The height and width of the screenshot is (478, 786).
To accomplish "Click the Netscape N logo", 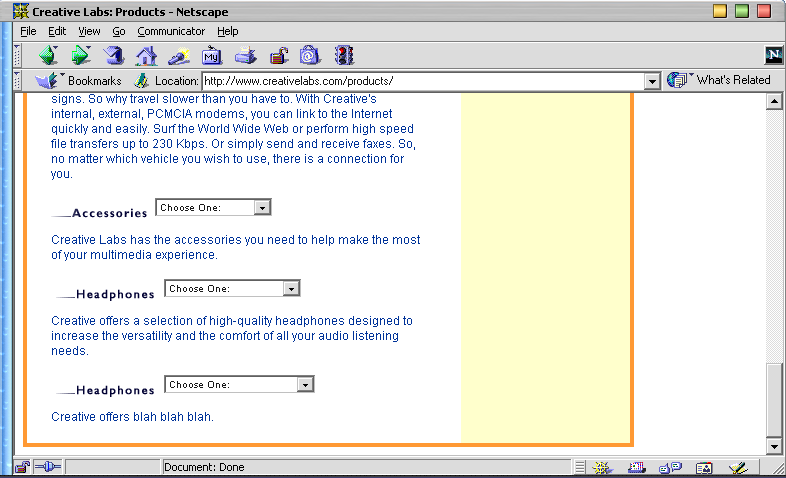I will 773,55.
